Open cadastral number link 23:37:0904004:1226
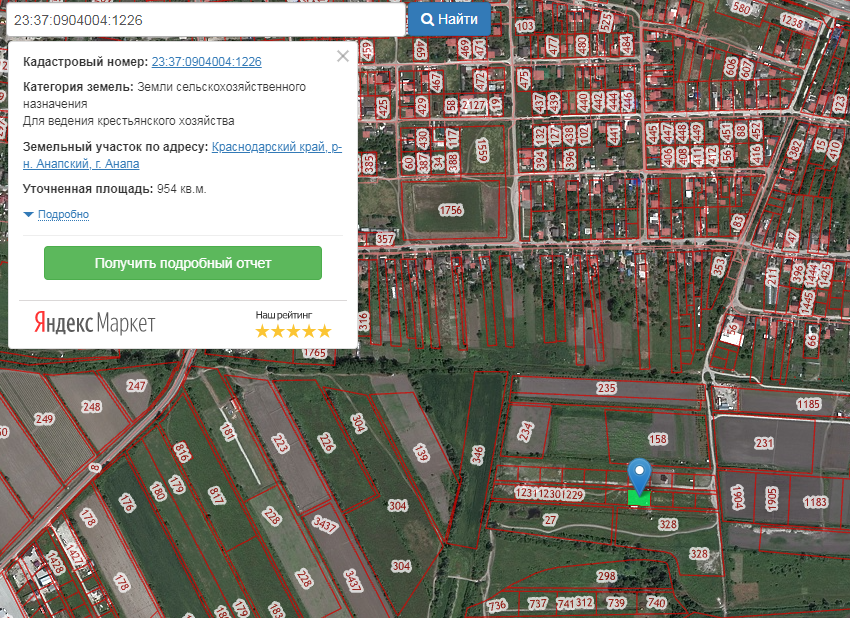Screen dimensions: 850x618 (x=206, y=62)
